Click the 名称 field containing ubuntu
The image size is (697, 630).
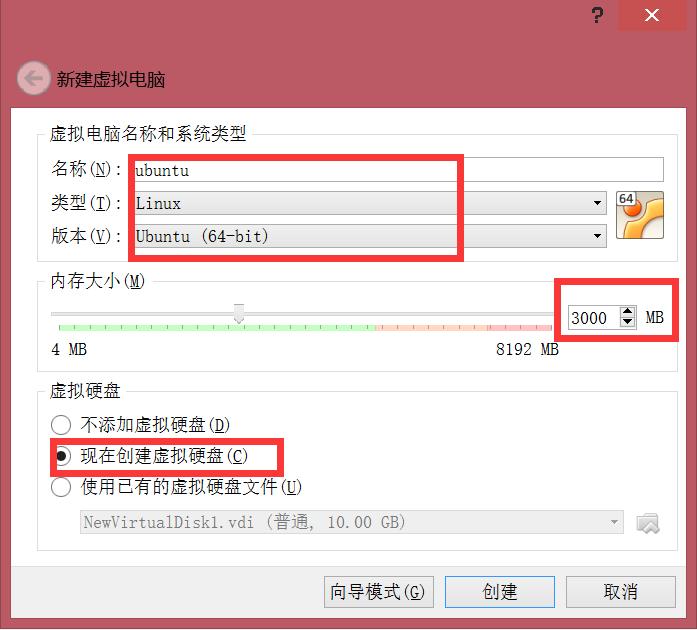[x=398, y=170]
